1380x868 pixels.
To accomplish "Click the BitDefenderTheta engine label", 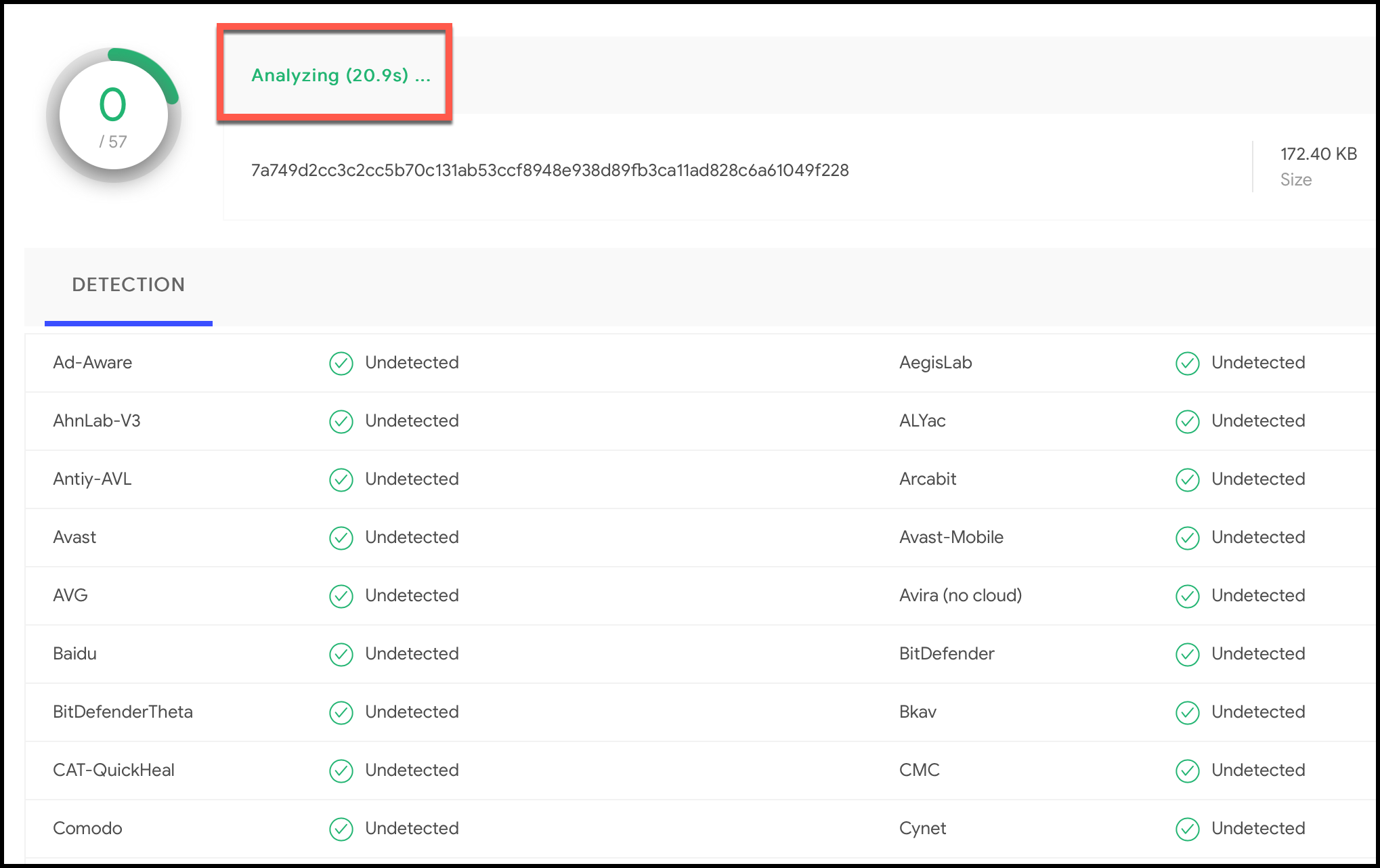I will pyautogui.click(x=123, y=712).
